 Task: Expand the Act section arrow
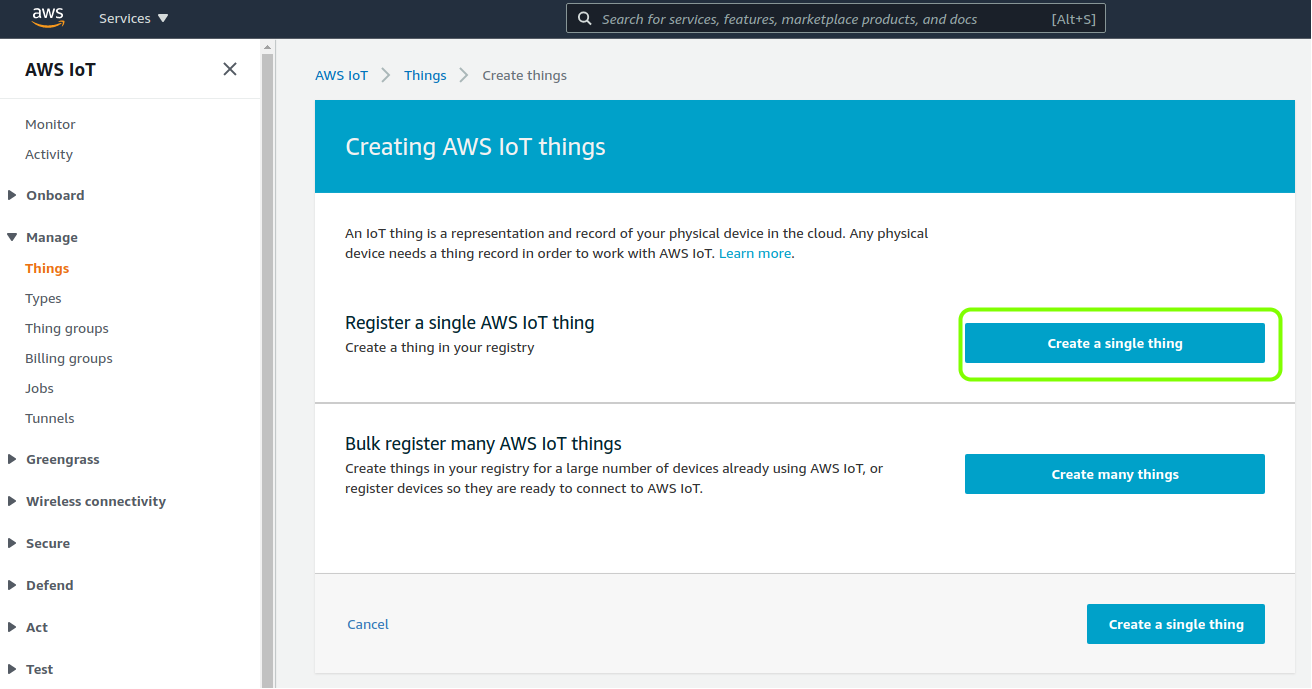12,627
